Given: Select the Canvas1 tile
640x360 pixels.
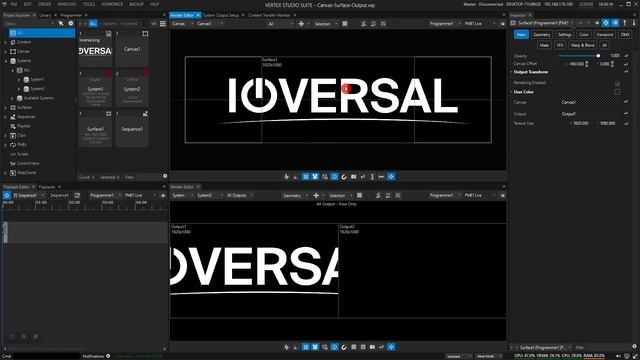Looking at the screenshot, I should [x=132, y=49].
